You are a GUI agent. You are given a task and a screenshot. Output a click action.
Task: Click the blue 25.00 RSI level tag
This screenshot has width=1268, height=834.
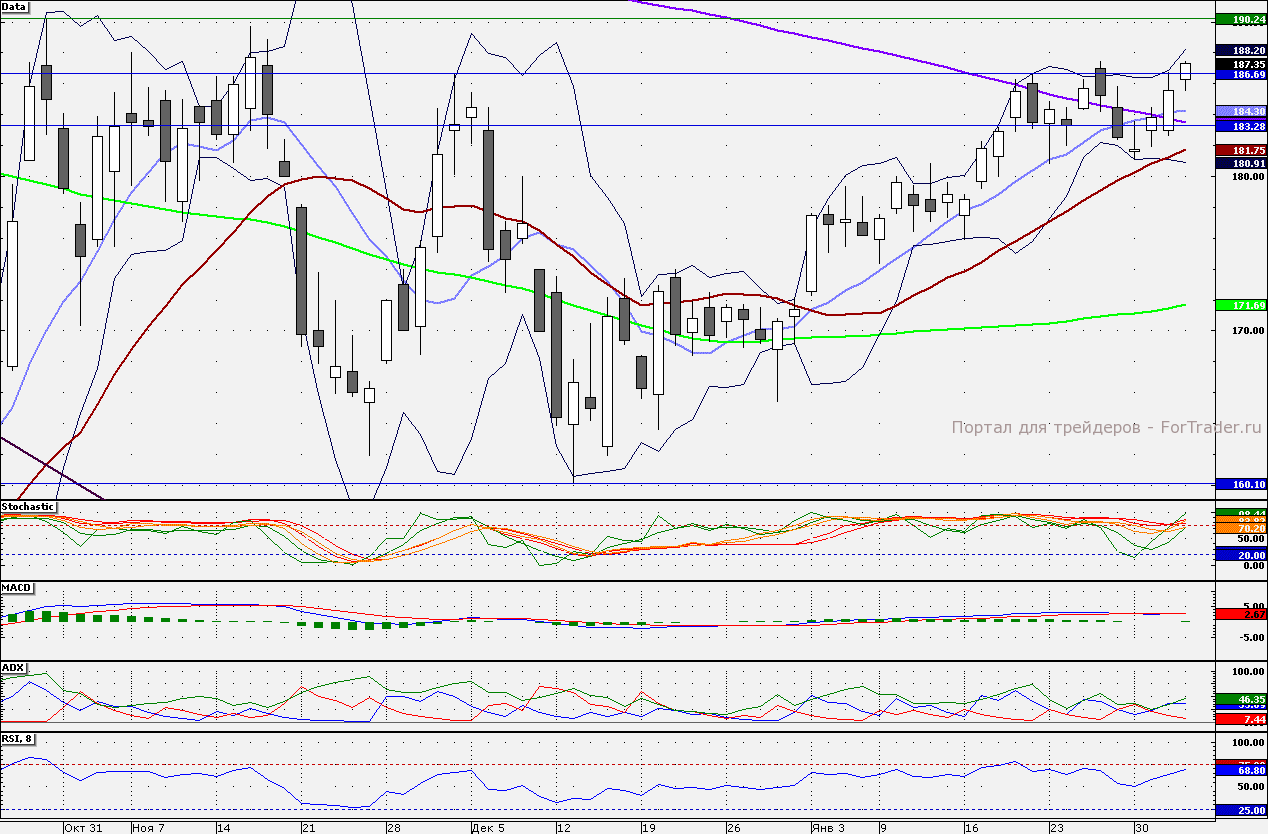click(1240, 809)
